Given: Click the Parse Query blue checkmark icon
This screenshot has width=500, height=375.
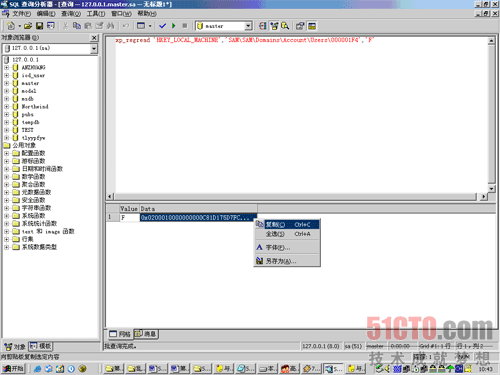Looking at the screenshot, I should coord(162,26).
